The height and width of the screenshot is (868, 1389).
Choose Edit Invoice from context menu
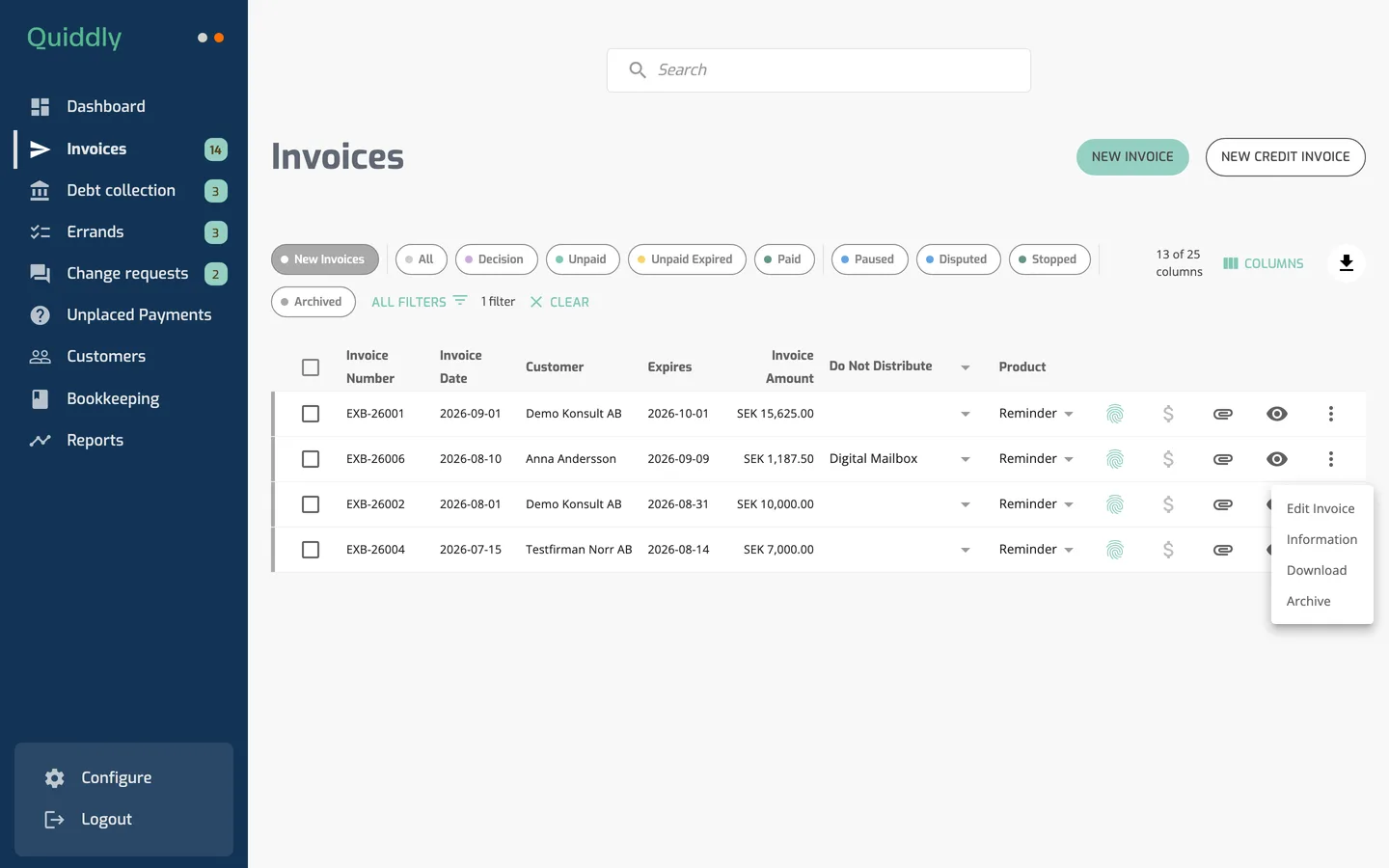(1321, 509)
